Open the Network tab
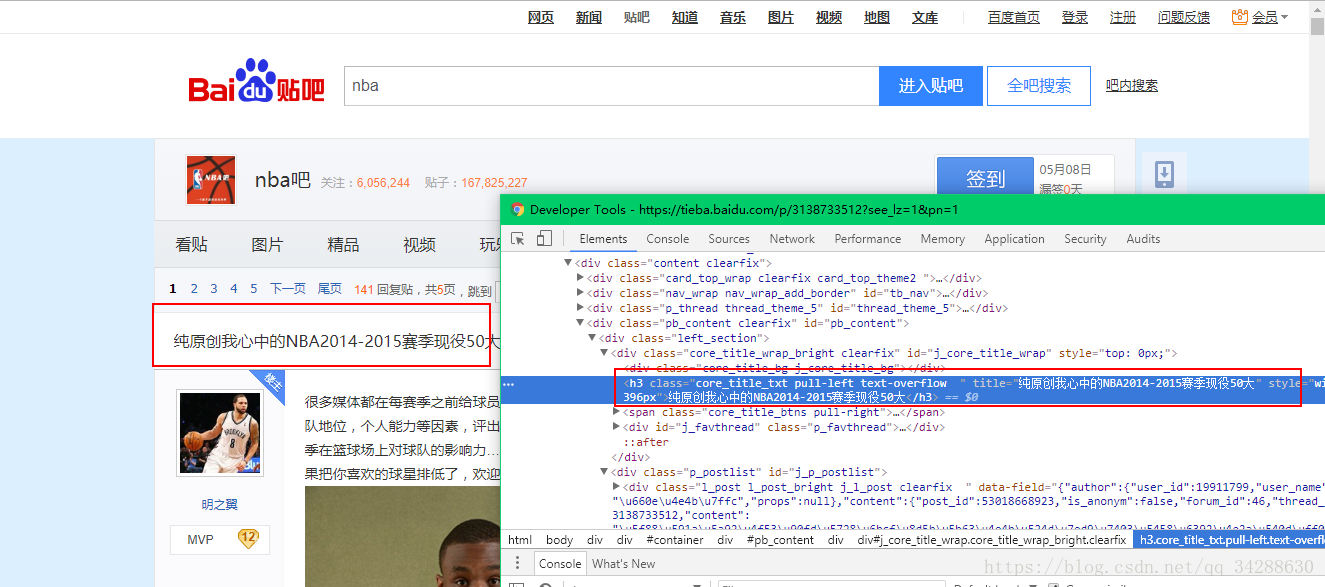 [x=792, y=239]
